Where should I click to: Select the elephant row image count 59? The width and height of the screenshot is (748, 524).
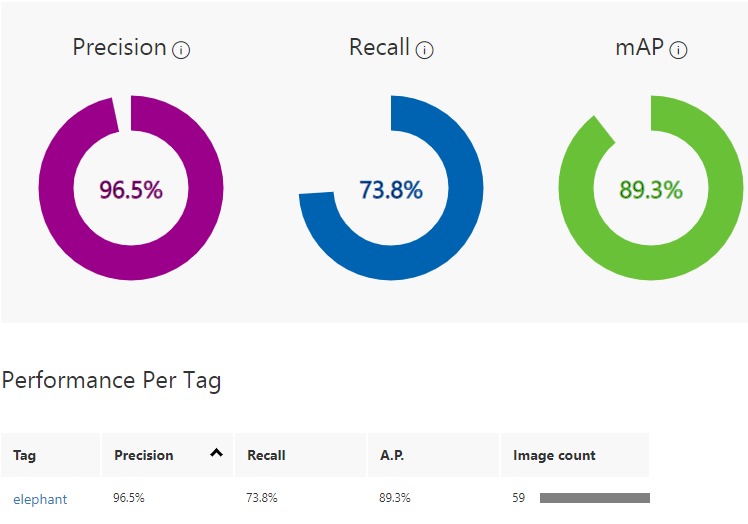[x=519, y=498]
